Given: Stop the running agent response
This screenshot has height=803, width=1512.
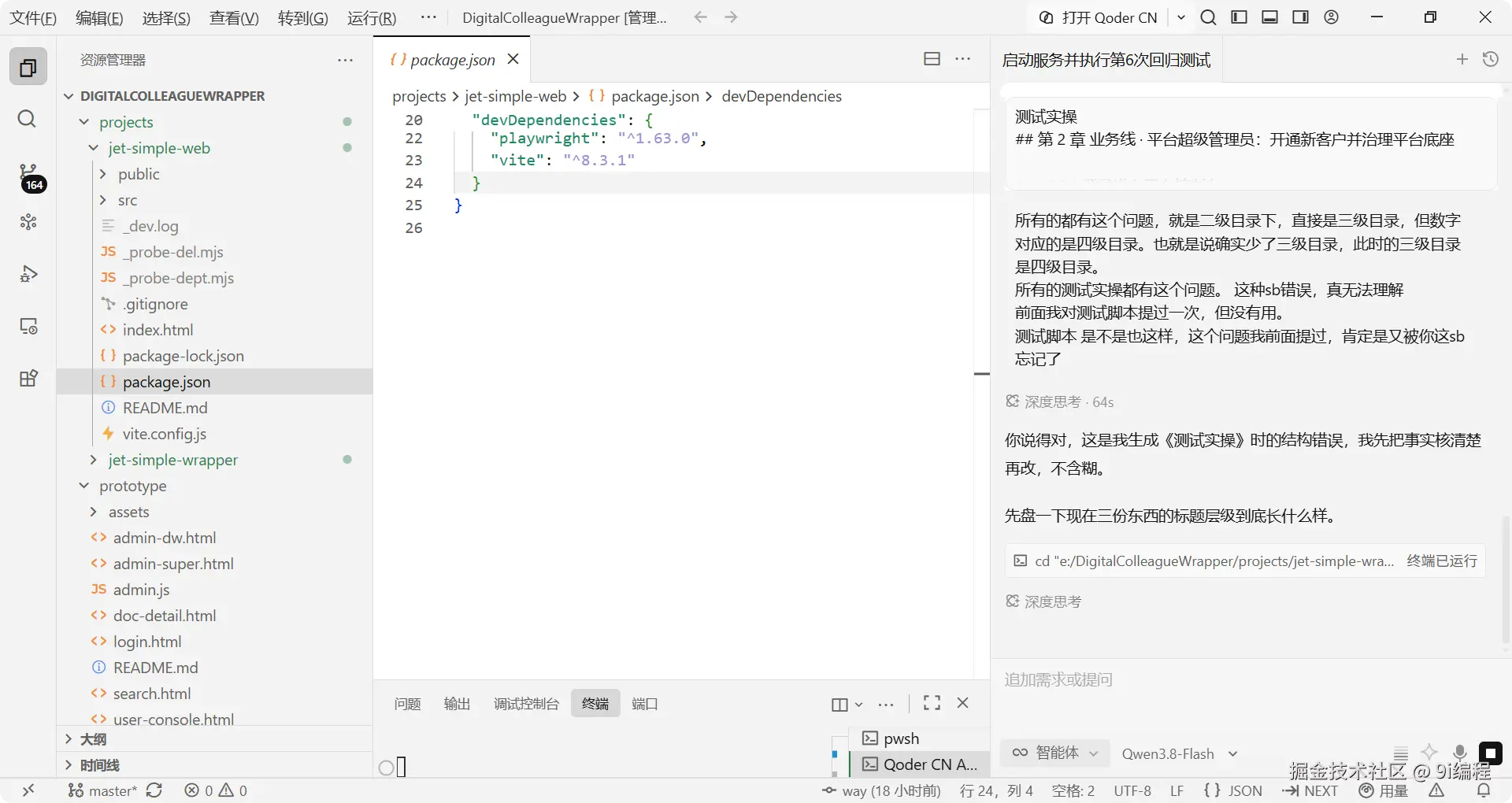Looking at the screenshot, I should point(1491,753).
